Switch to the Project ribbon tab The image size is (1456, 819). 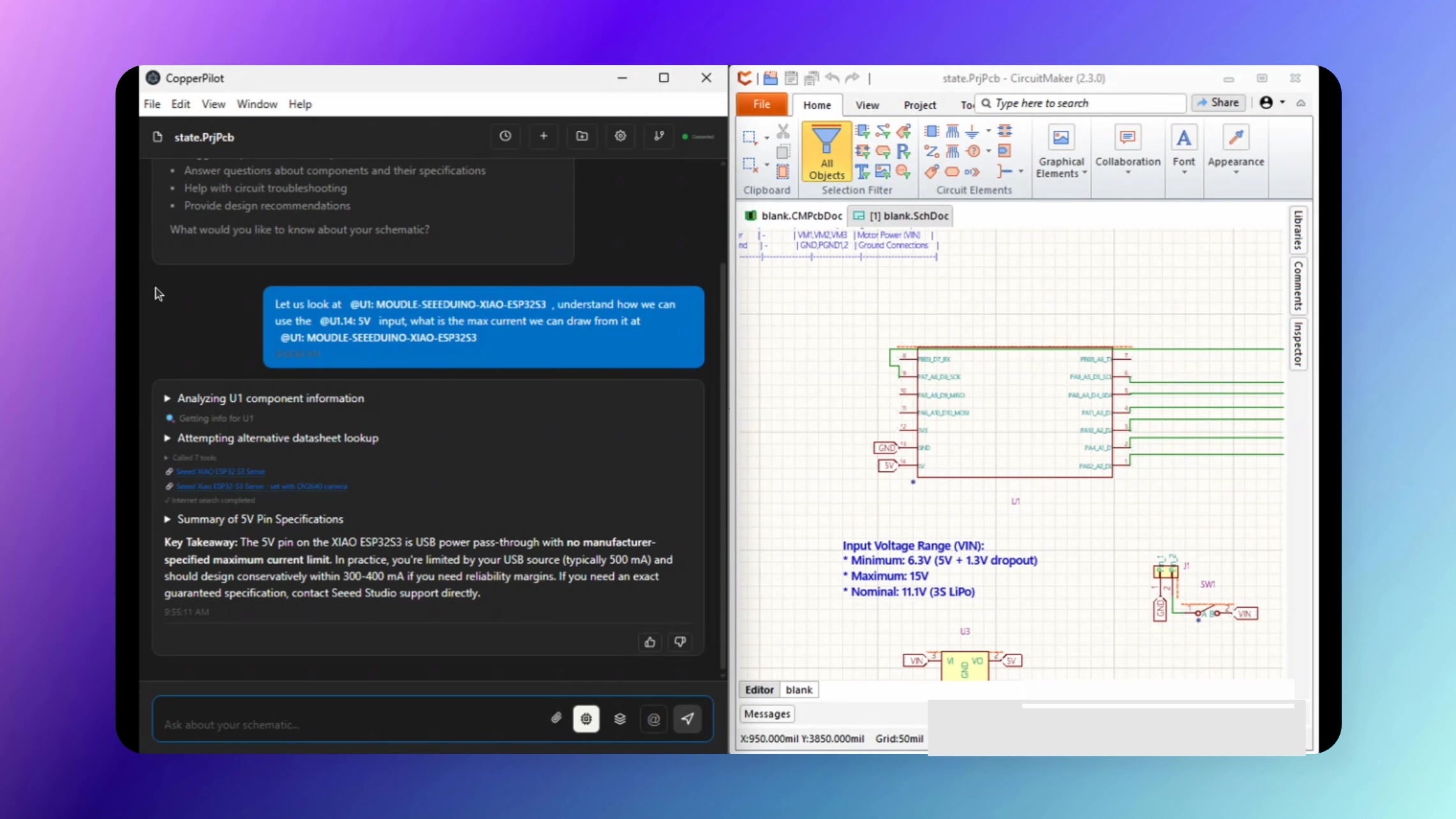click(x=919, y=105)
